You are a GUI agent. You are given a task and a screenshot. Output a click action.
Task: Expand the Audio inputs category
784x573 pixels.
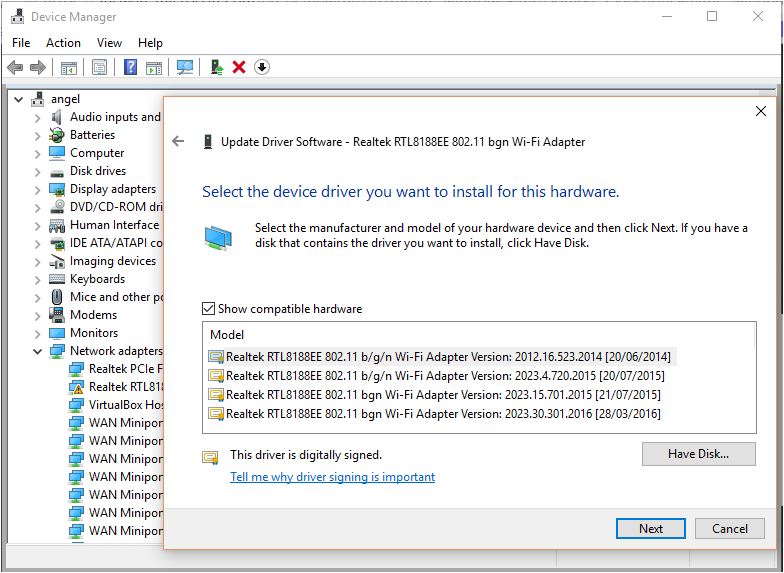click(38, 118)
